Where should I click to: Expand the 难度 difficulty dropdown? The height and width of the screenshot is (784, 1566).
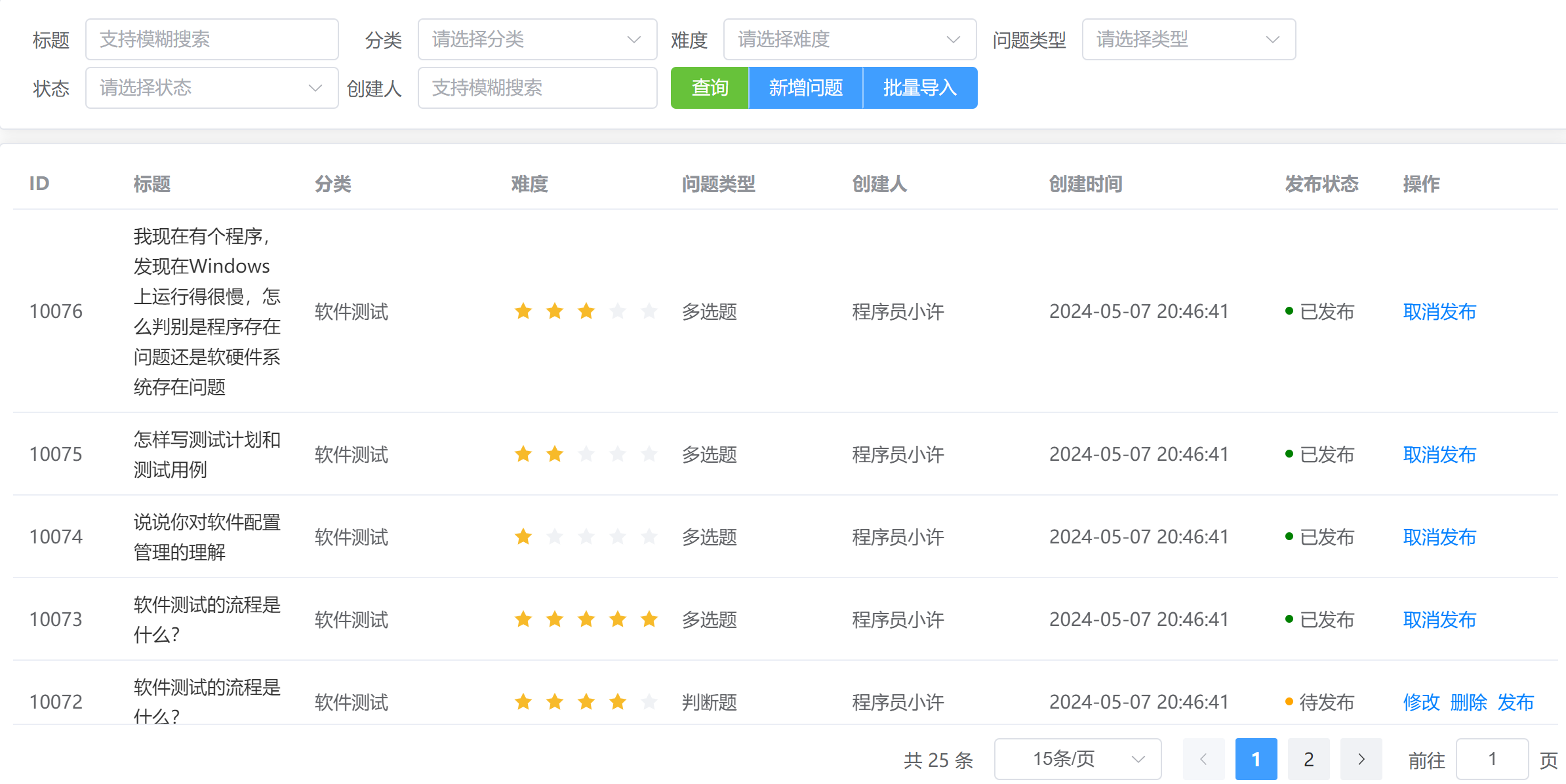[849, 39]
